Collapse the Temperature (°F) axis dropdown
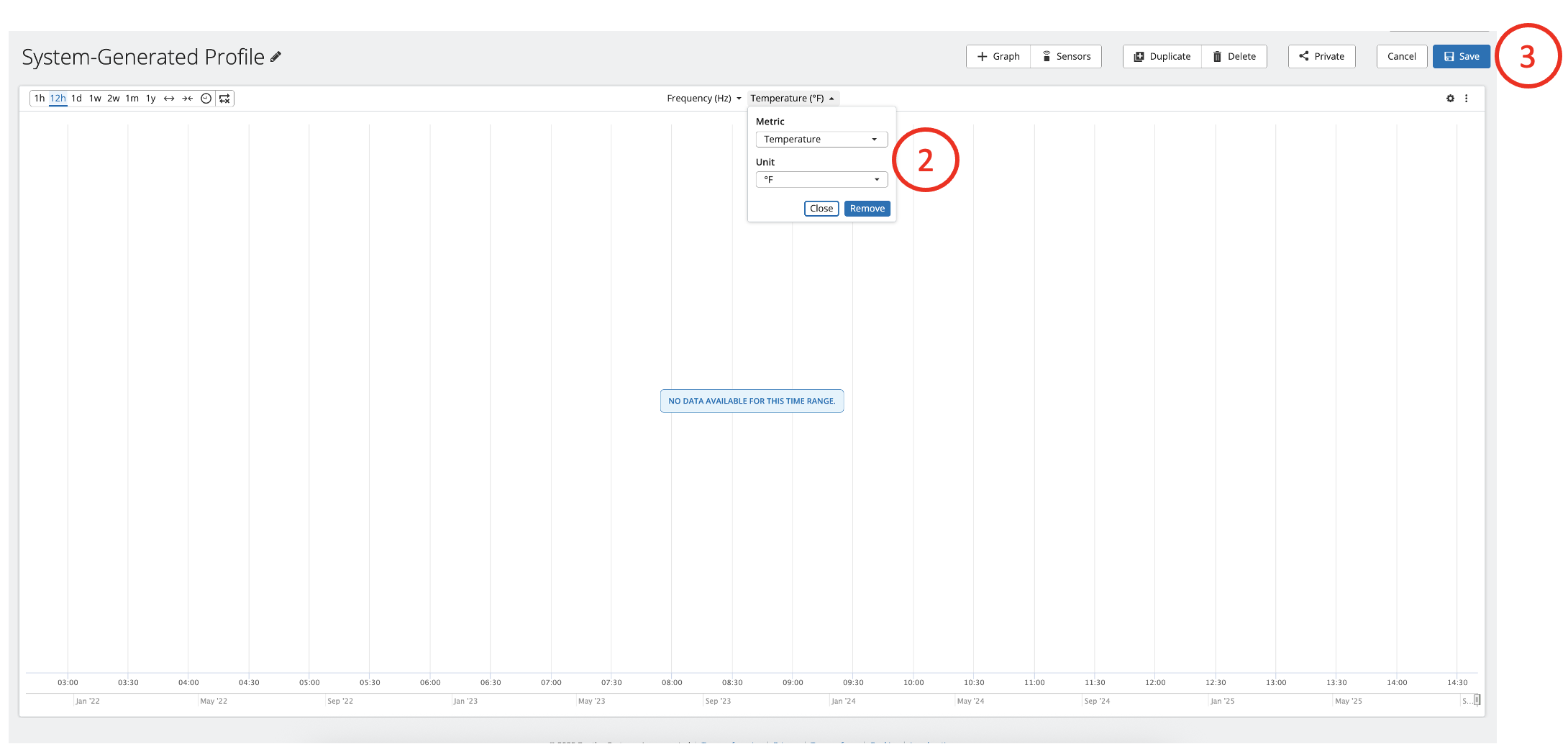 [793, 99]
